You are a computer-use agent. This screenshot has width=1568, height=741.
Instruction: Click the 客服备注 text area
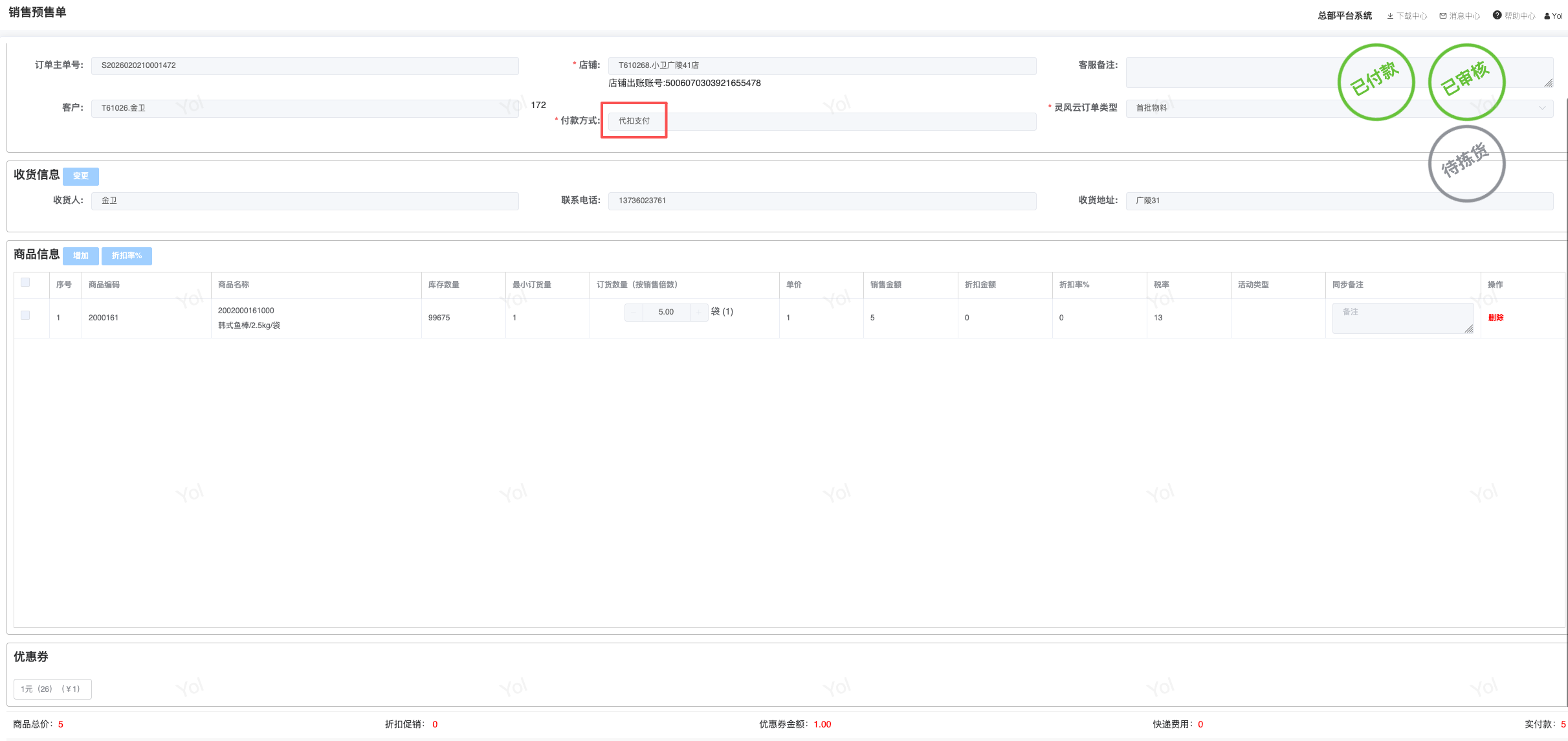click(1230, 72)
